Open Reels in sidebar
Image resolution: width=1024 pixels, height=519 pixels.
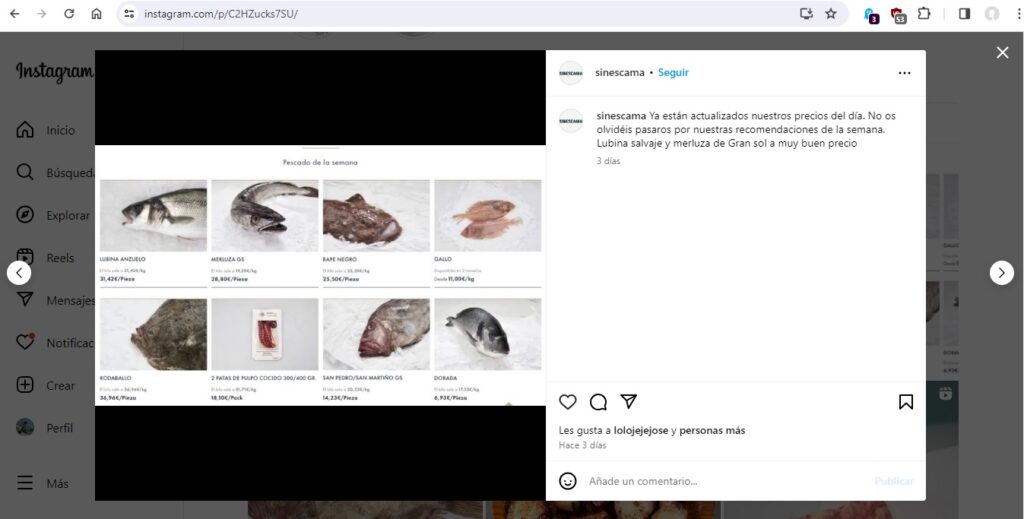[x=45, y=258]
